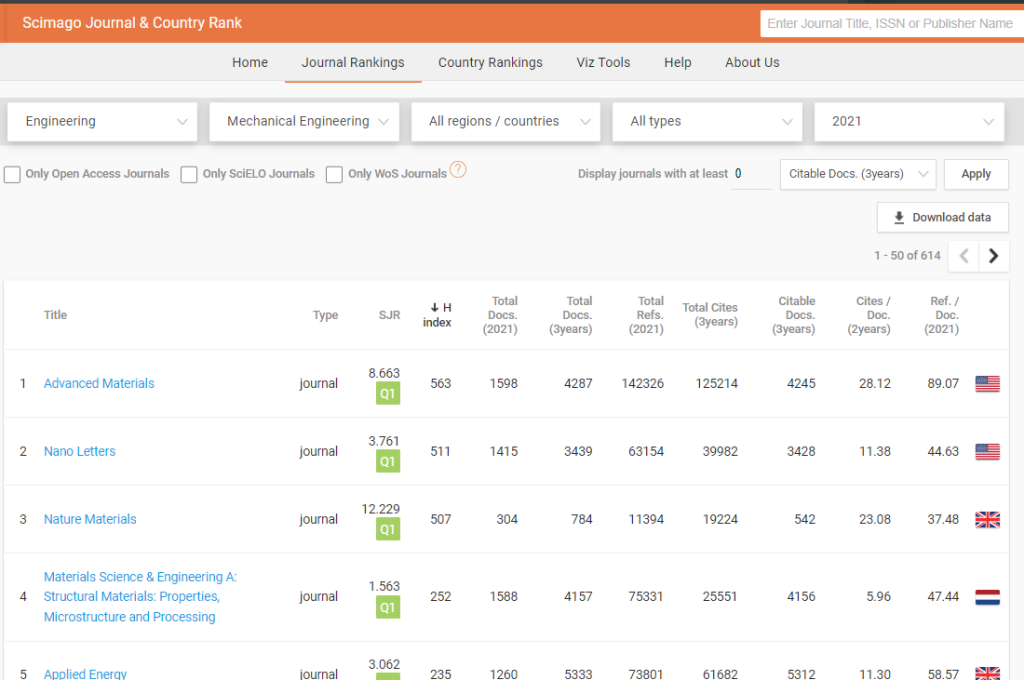The image size is (1024, 680).
Task: Sort by Cites / Doc. (2years) column header
Action: point(869,316)
